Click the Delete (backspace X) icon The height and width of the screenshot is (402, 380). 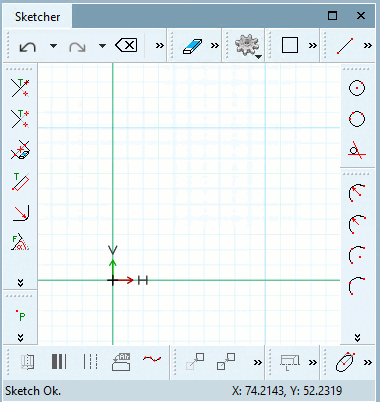[126, 45]
